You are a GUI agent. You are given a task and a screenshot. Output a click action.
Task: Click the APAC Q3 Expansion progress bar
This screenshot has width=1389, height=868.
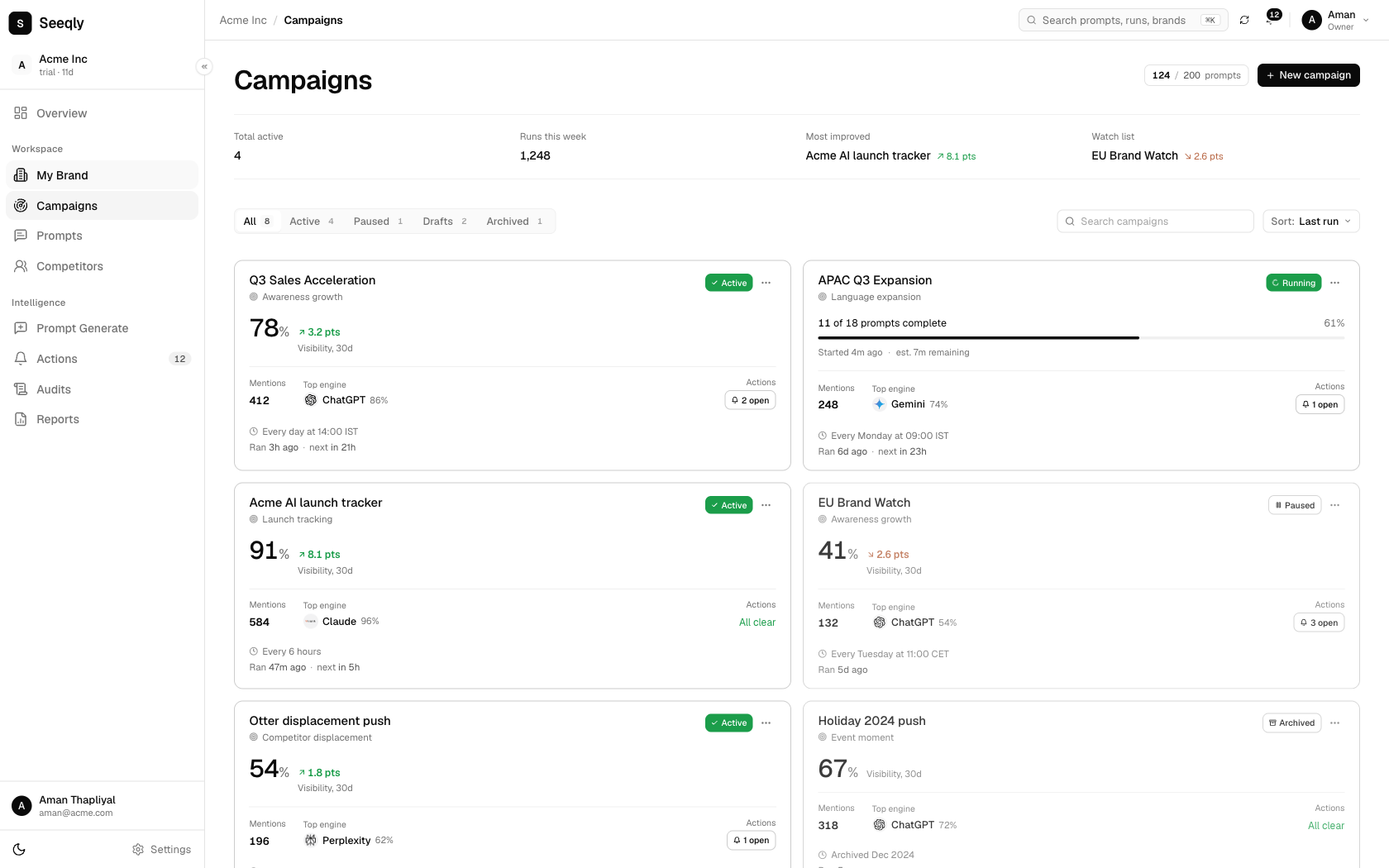tap(1081, 337)
